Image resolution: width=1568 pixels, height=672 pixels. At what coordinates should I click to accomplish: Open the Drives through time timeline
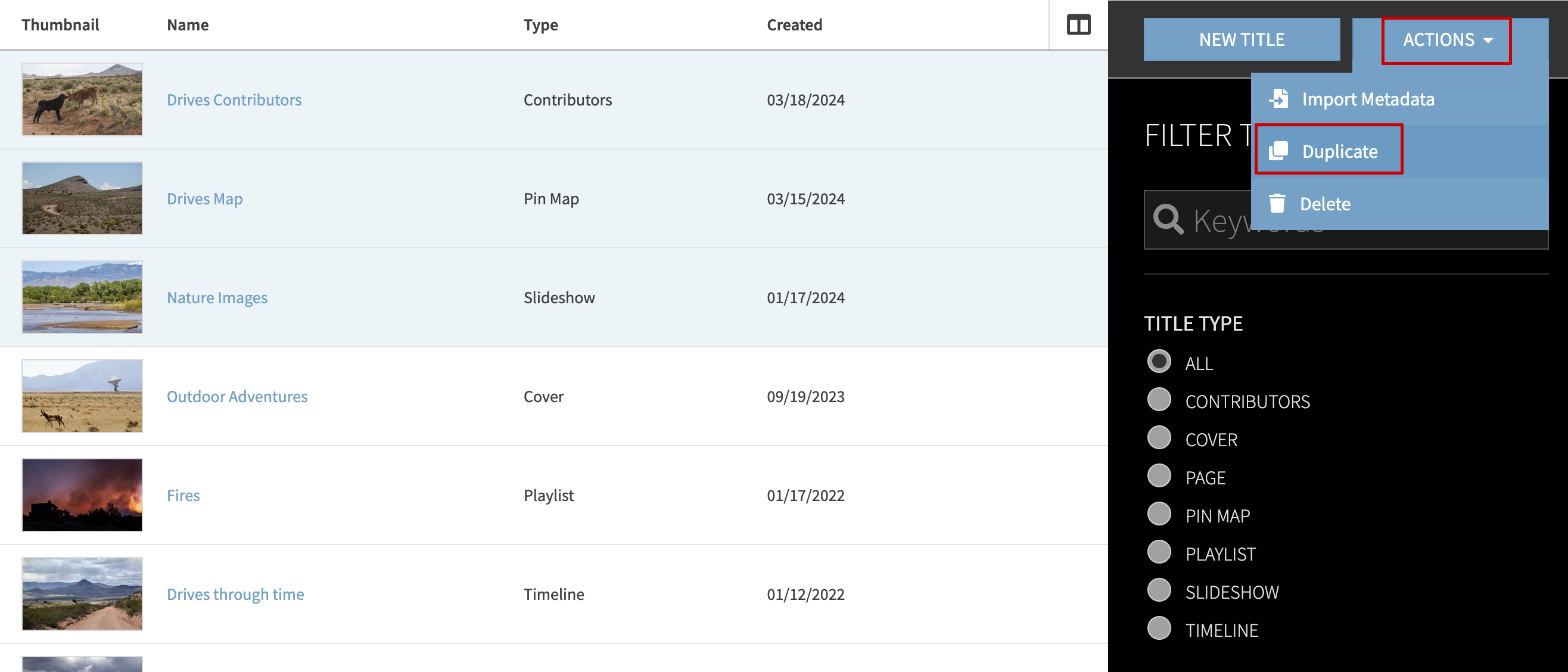point(235,594)
